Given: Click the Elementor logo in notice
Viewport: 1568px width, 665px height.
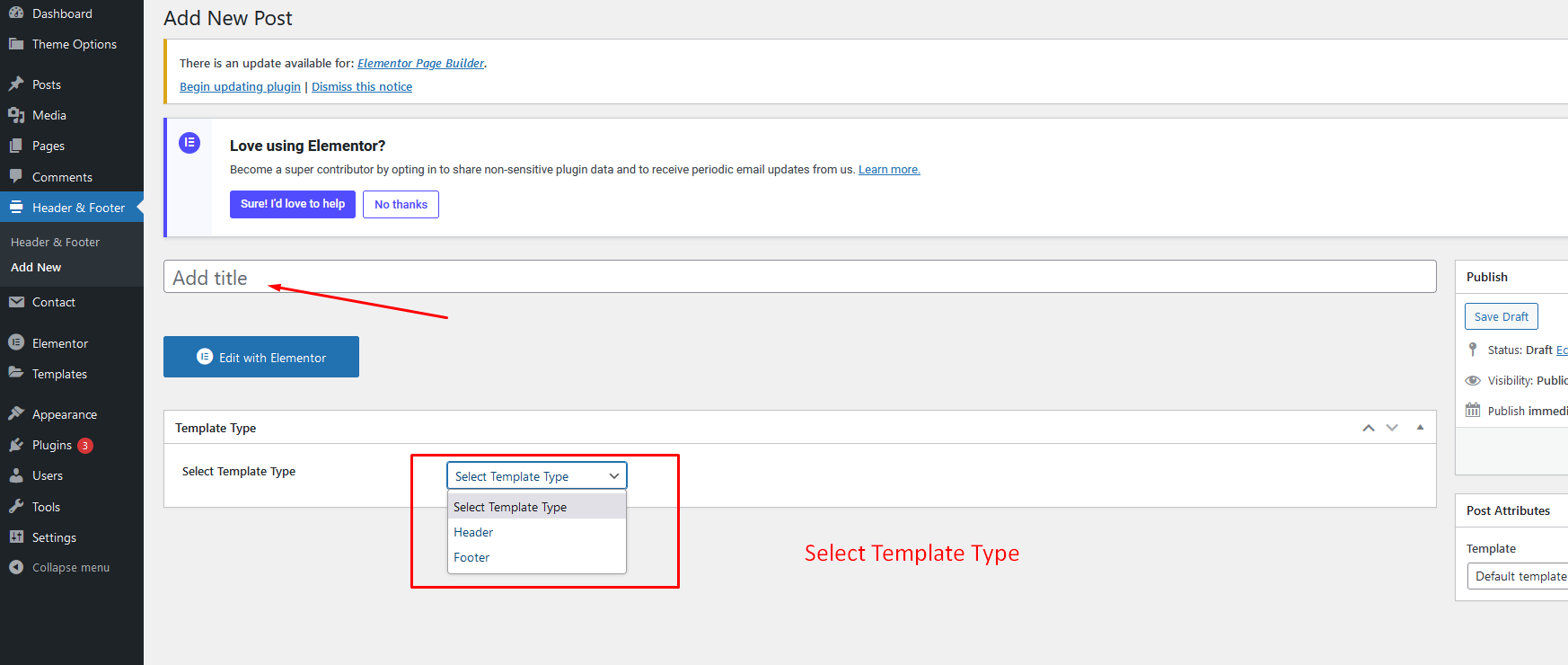Looking at the screenshot, I should click(x=189, y=143).
